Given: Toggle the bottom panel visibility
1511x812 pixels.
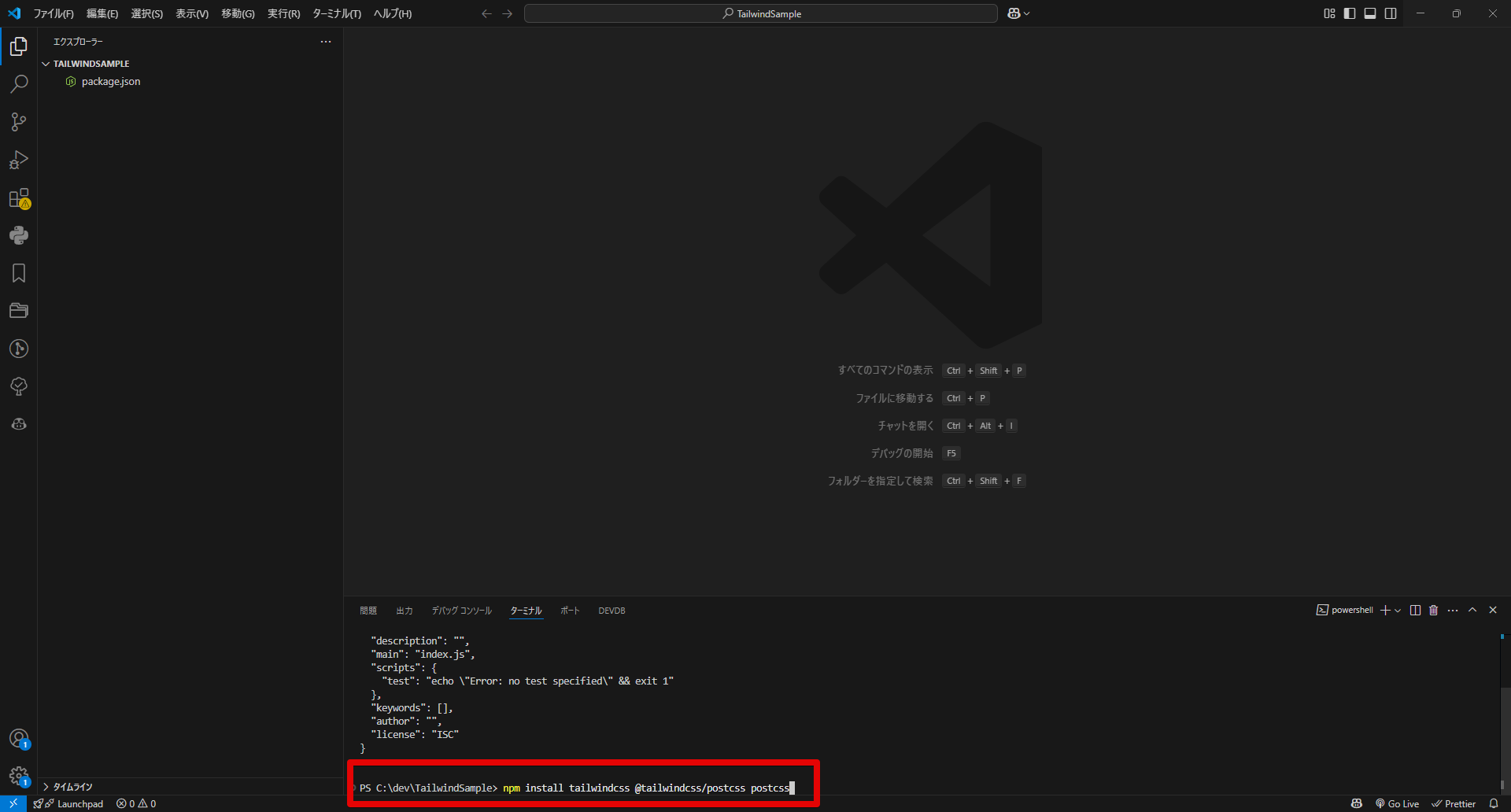Looking at the screenshot, I should (1370, 13).
